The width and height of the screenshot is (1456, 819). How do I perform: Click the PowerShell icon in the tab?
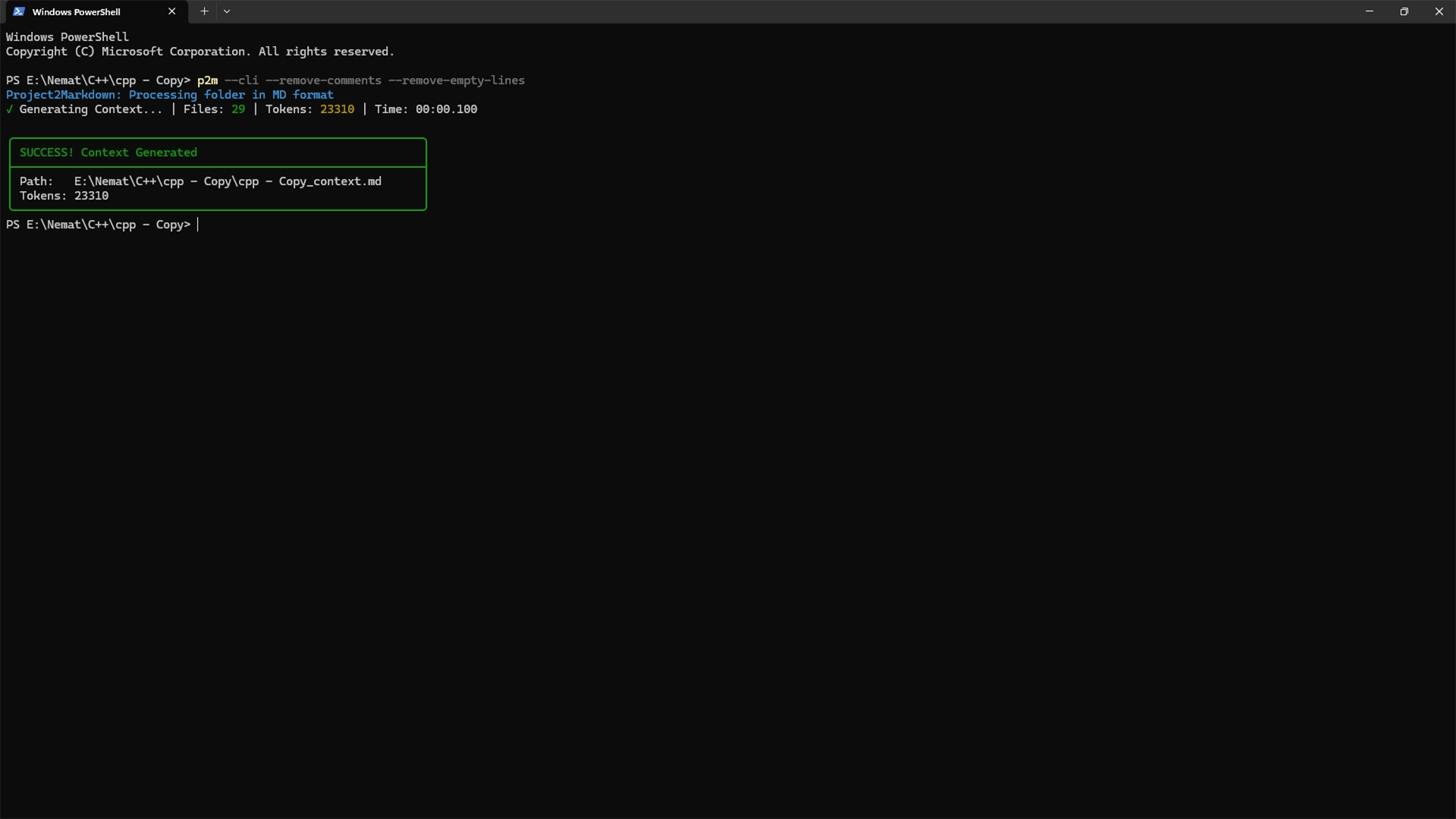point(19,11)
